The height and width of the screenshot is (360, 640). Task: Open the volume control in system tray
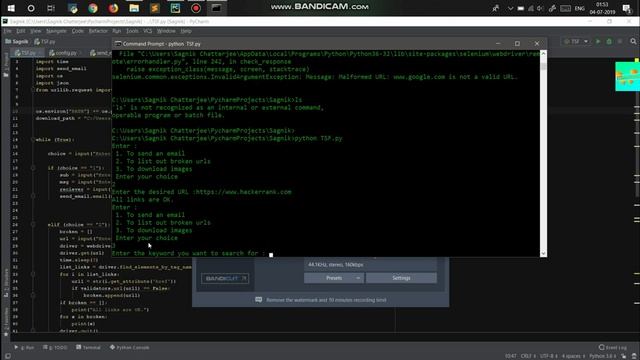coord(541,8)
